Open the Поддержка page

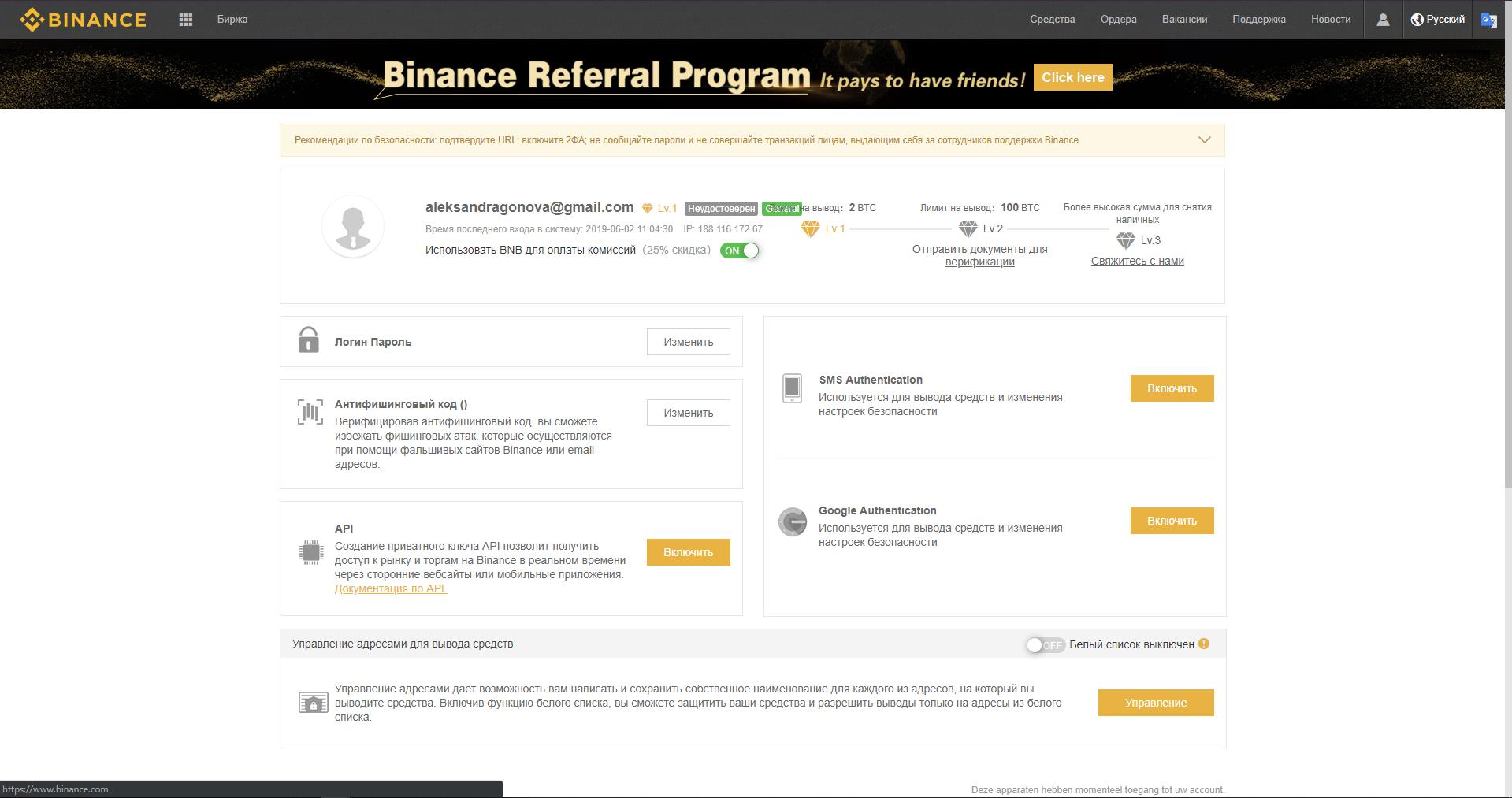pos(1259,20)
